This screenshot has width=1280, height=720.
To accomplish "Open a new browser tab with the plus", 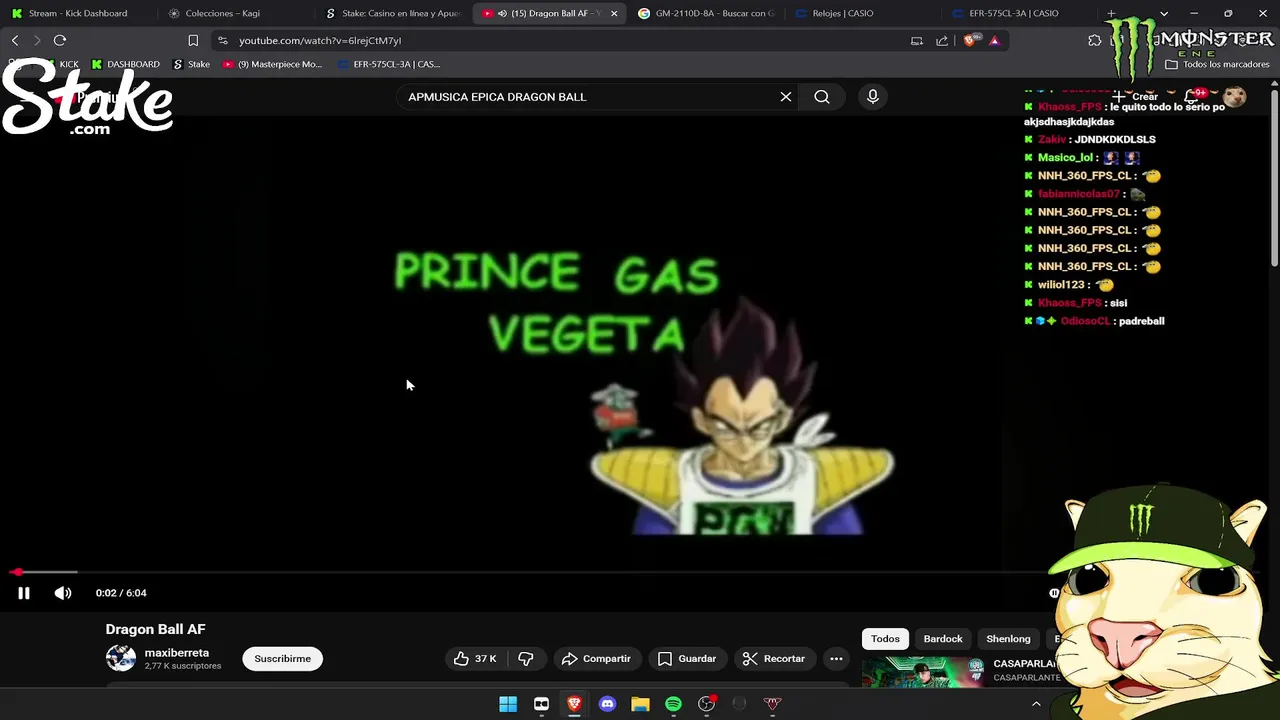I will 1111,13.
